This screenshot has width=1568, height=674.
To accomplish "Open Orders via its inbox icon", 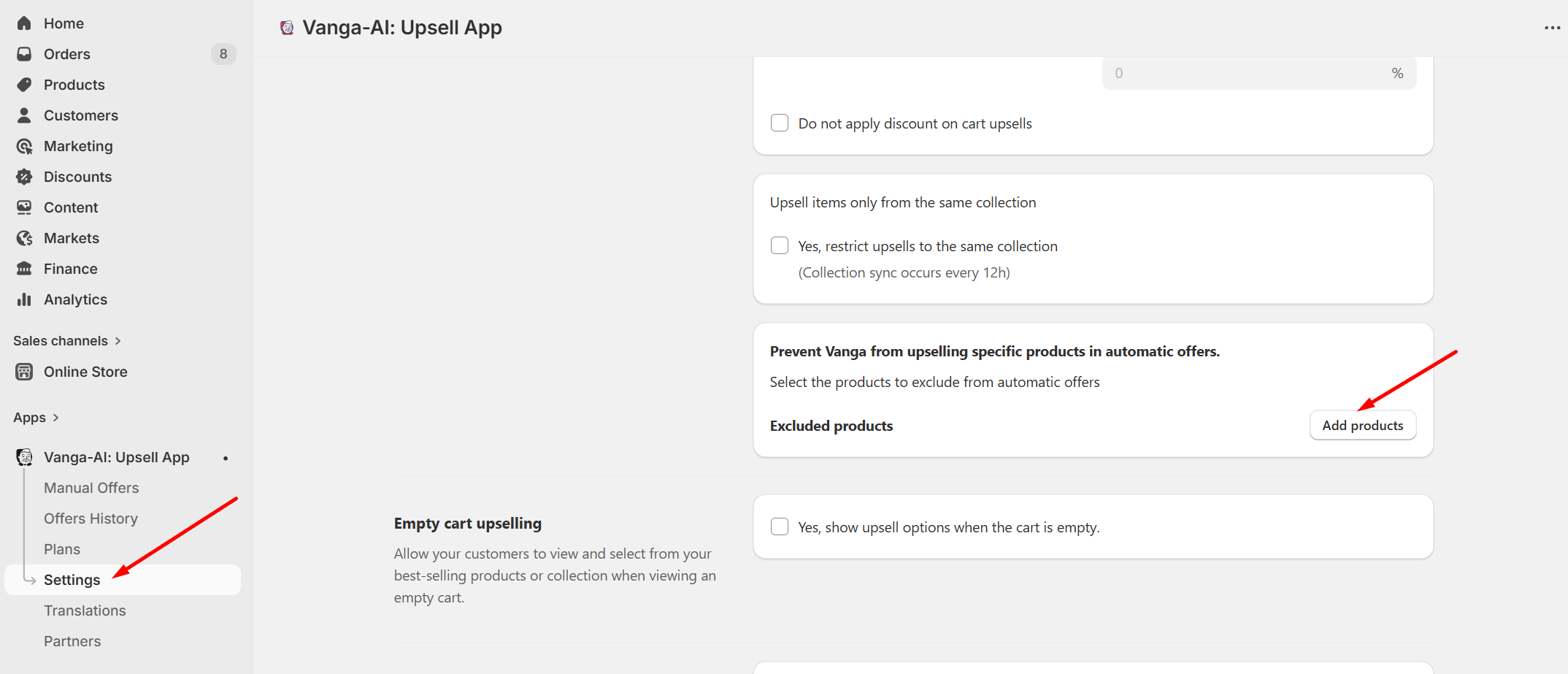I will tap(24, 54).
